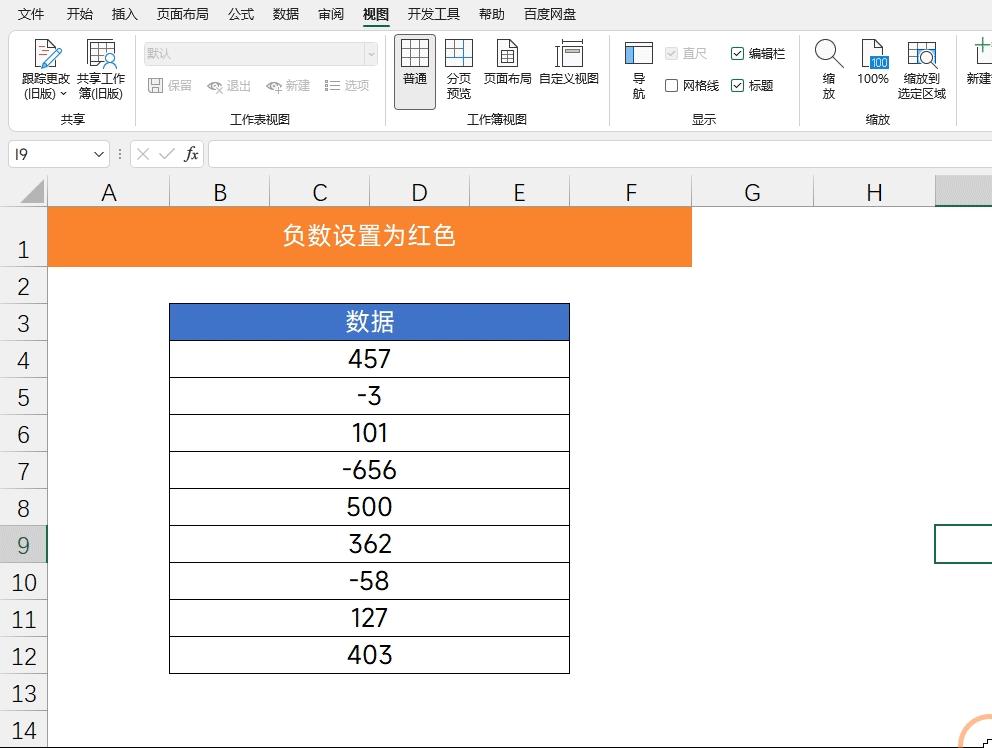992x748 pixels.
Task: Click the 缩放 (Zoom) icon
Action: pyautogui.click(x=828, y=68)
